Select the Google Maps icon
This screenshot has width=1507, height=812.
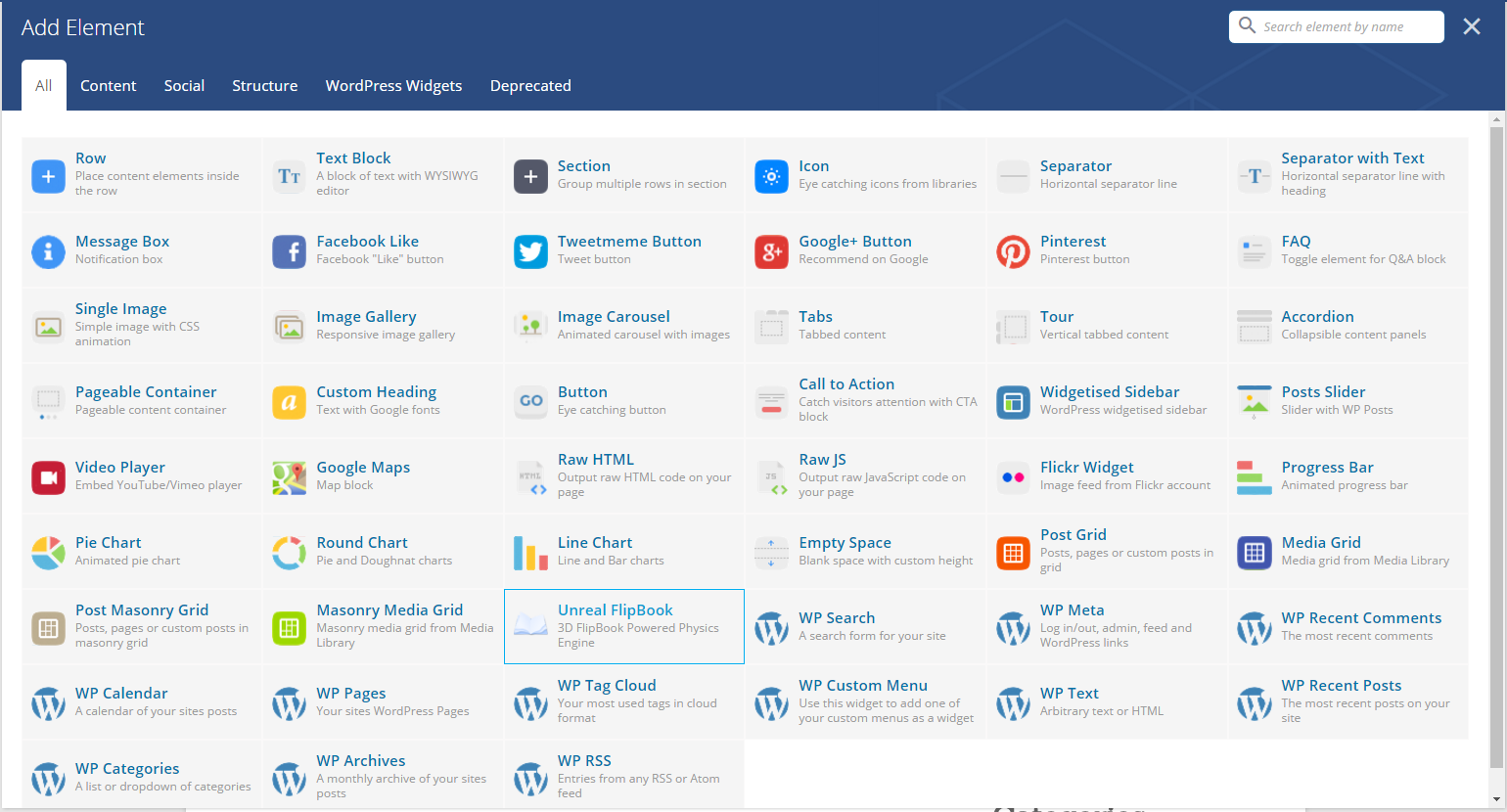tap(289, 477)
